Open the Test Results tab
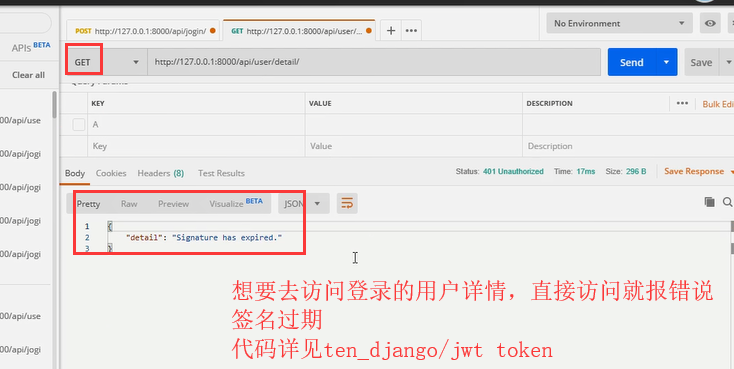 pyautogui.click(x=221, y=173)
